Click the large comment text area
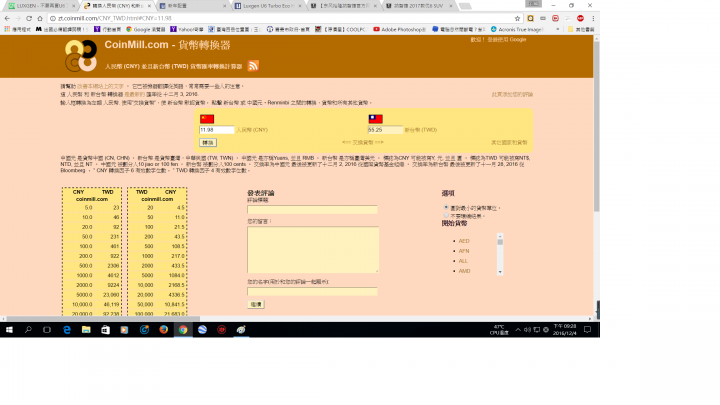 tap(313, 250)
